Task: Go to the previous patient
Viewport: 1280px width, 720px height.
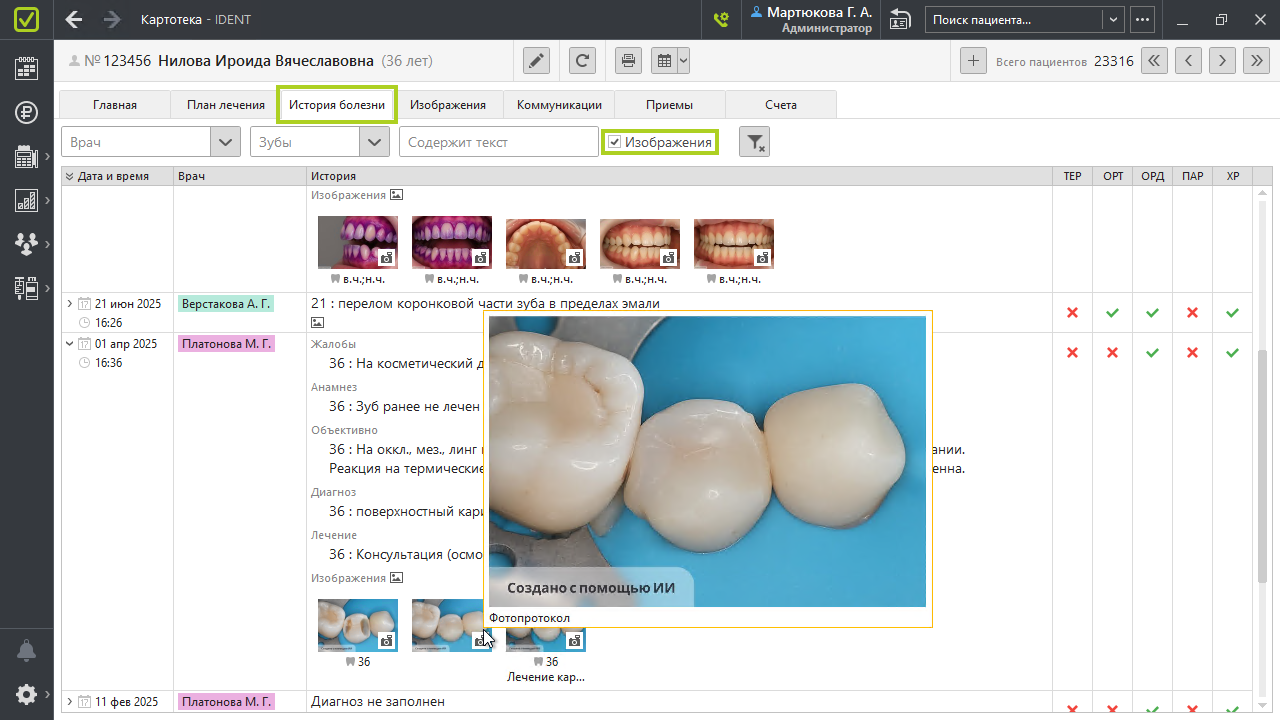Action: pos(1188,61)
